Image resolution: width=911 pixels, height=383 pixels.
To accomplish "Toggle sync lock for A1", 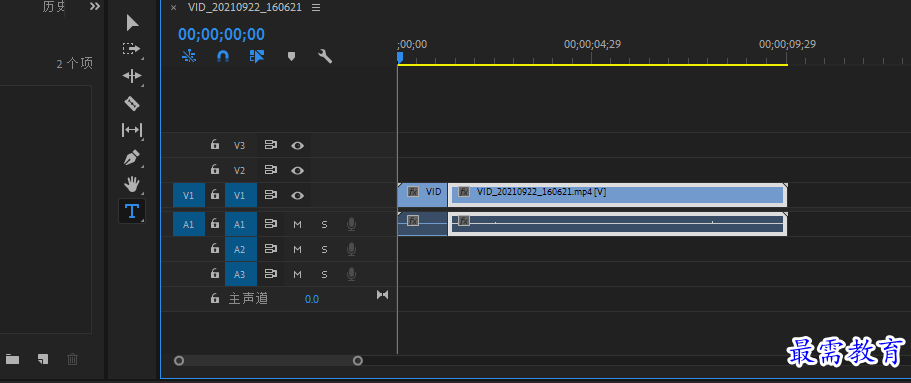I will pyautogui.click(x=270, y=224).
